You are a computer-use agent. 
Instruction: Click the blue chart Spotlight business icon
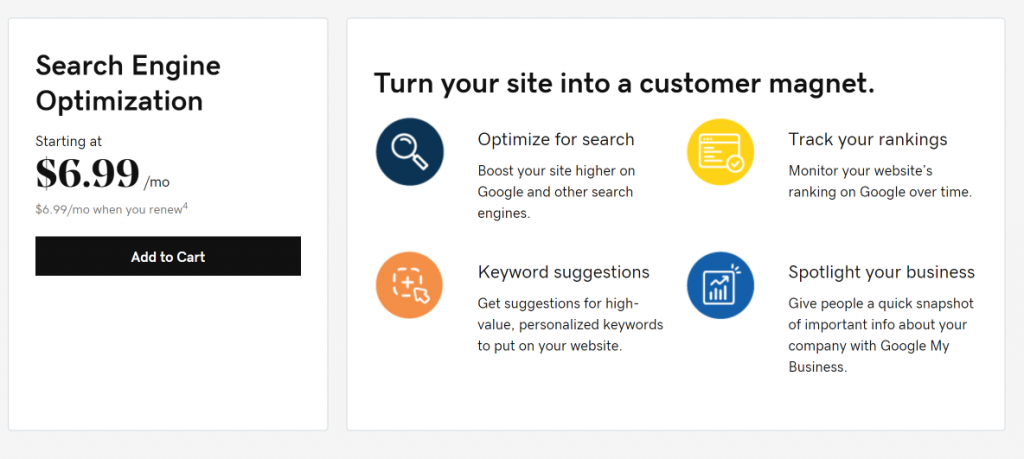(x=720, y=285)
